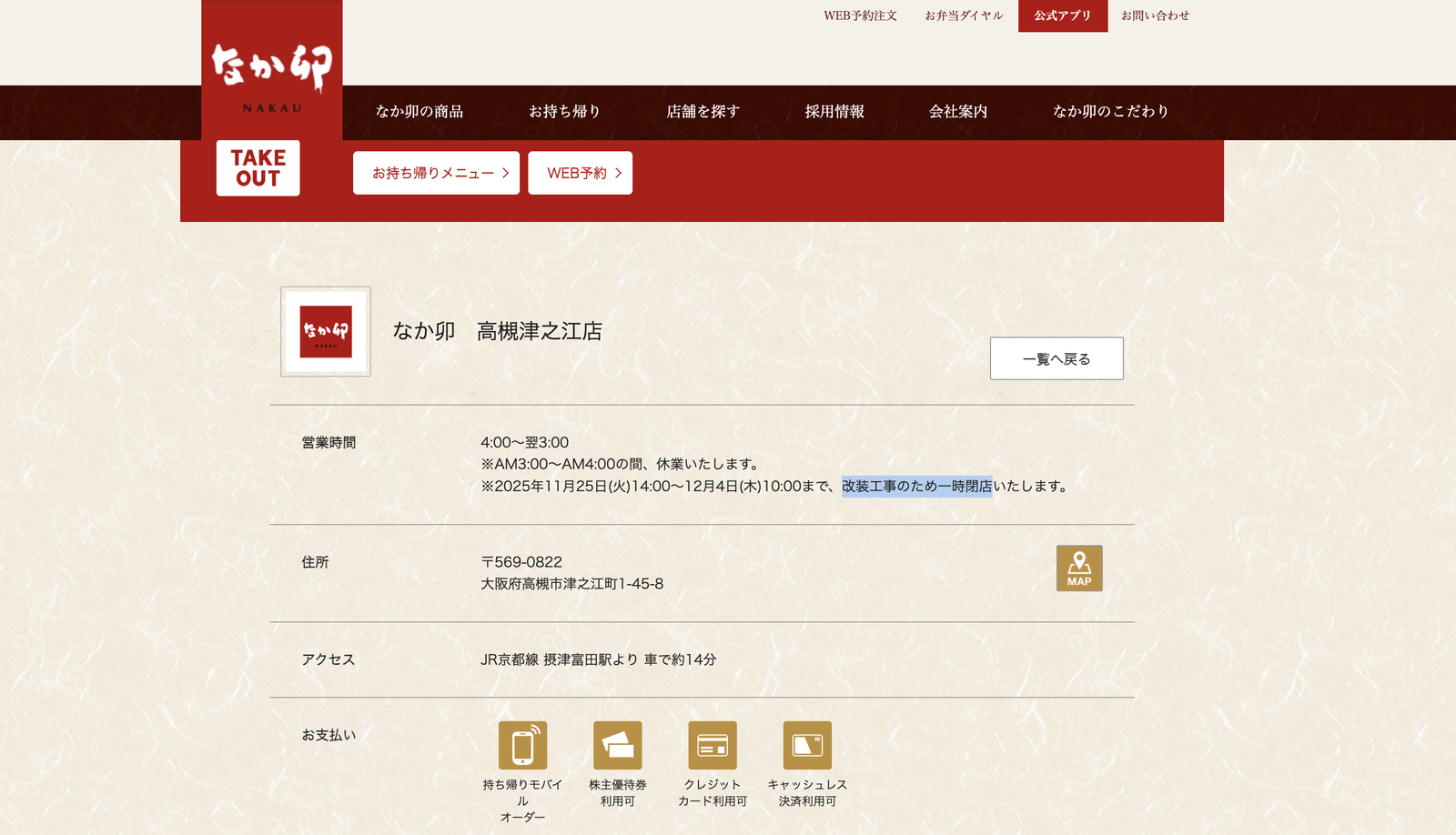Click the お持ち帰りメニュー button
1456x835 pixels.
437,173
